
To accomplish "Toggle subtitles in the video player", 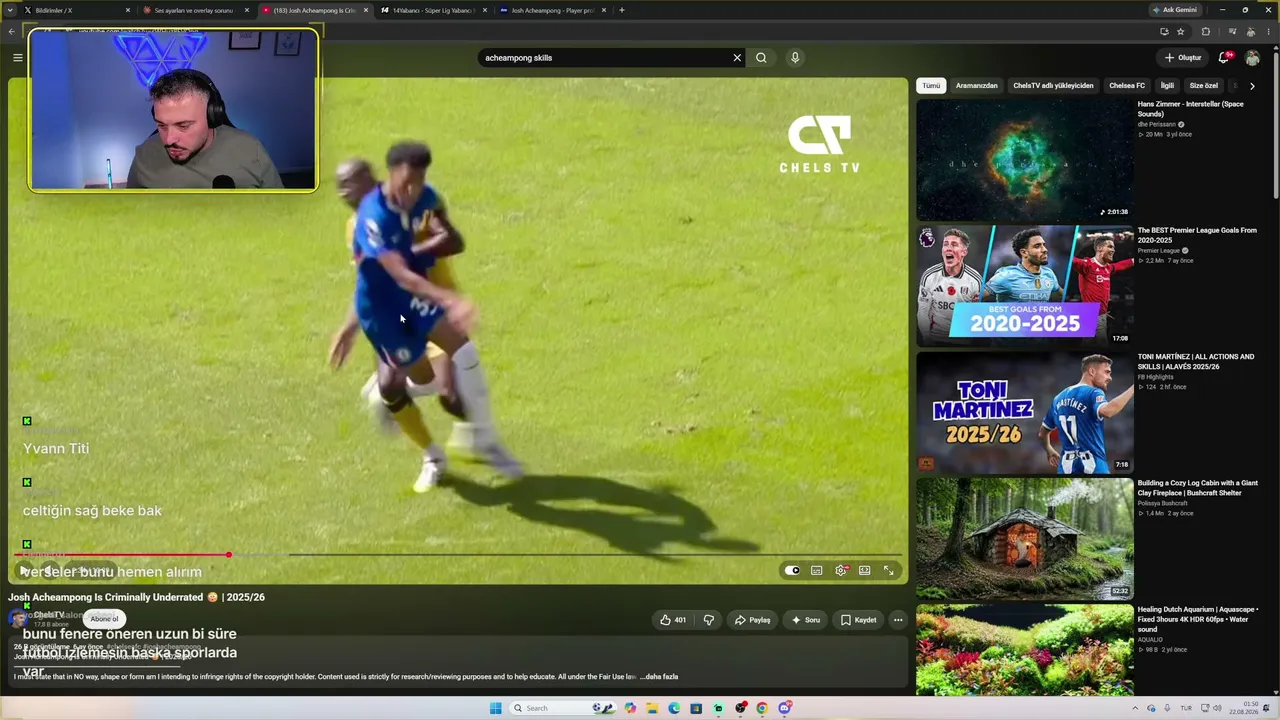I will 817,571.
